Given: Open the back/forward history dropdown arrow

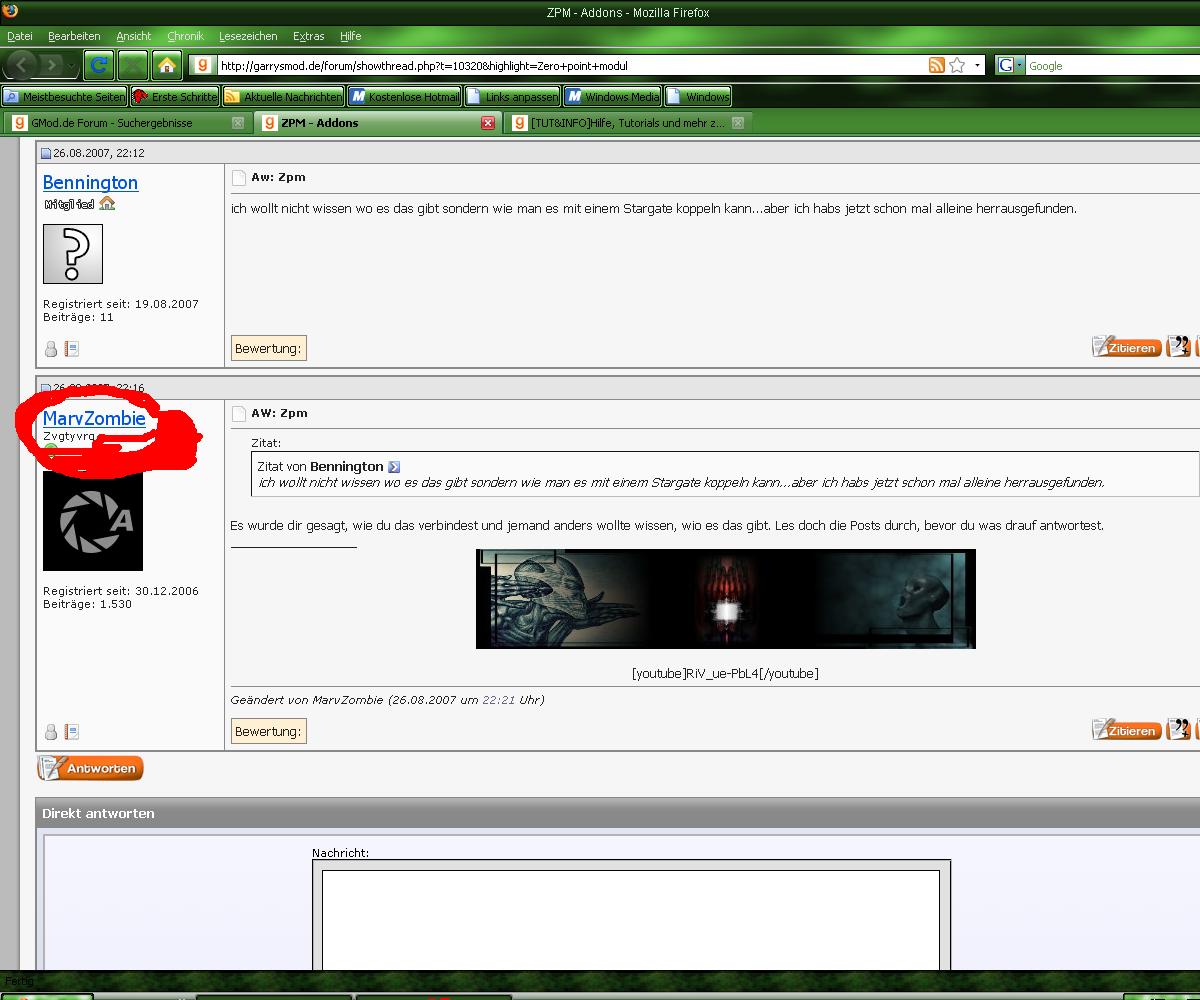Looking at the screenshot, I should 73,65.
